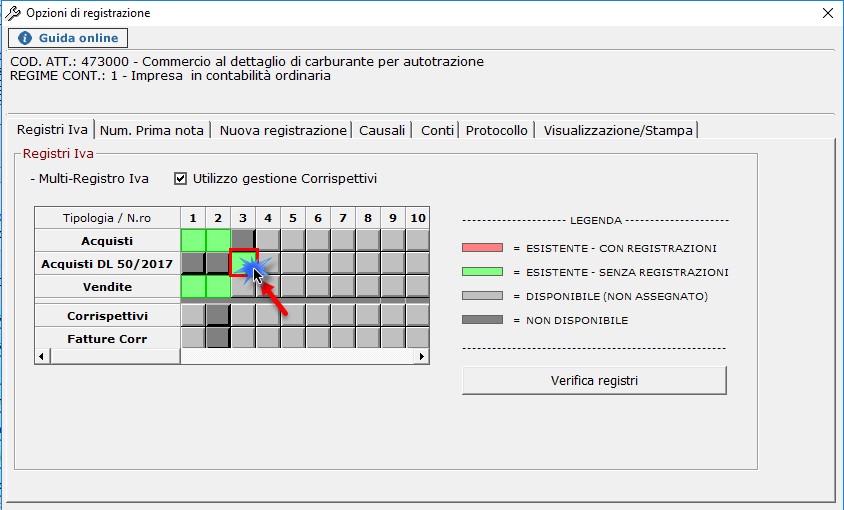Click Vendite register 5 cell
This screenshot has height=510, width=844.
click(x=293, y=287)
